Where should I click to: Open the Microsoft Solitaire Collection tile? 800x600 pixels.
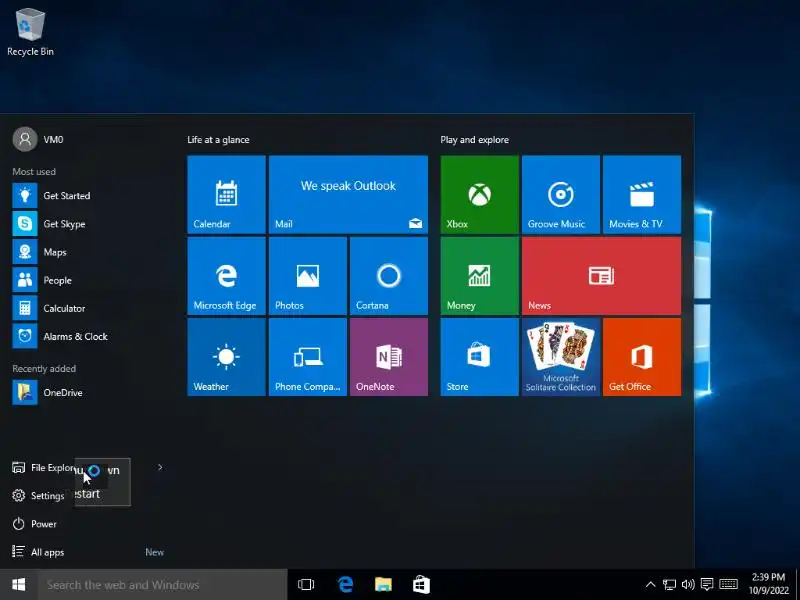pyautogui.click(x=561, y=357)
